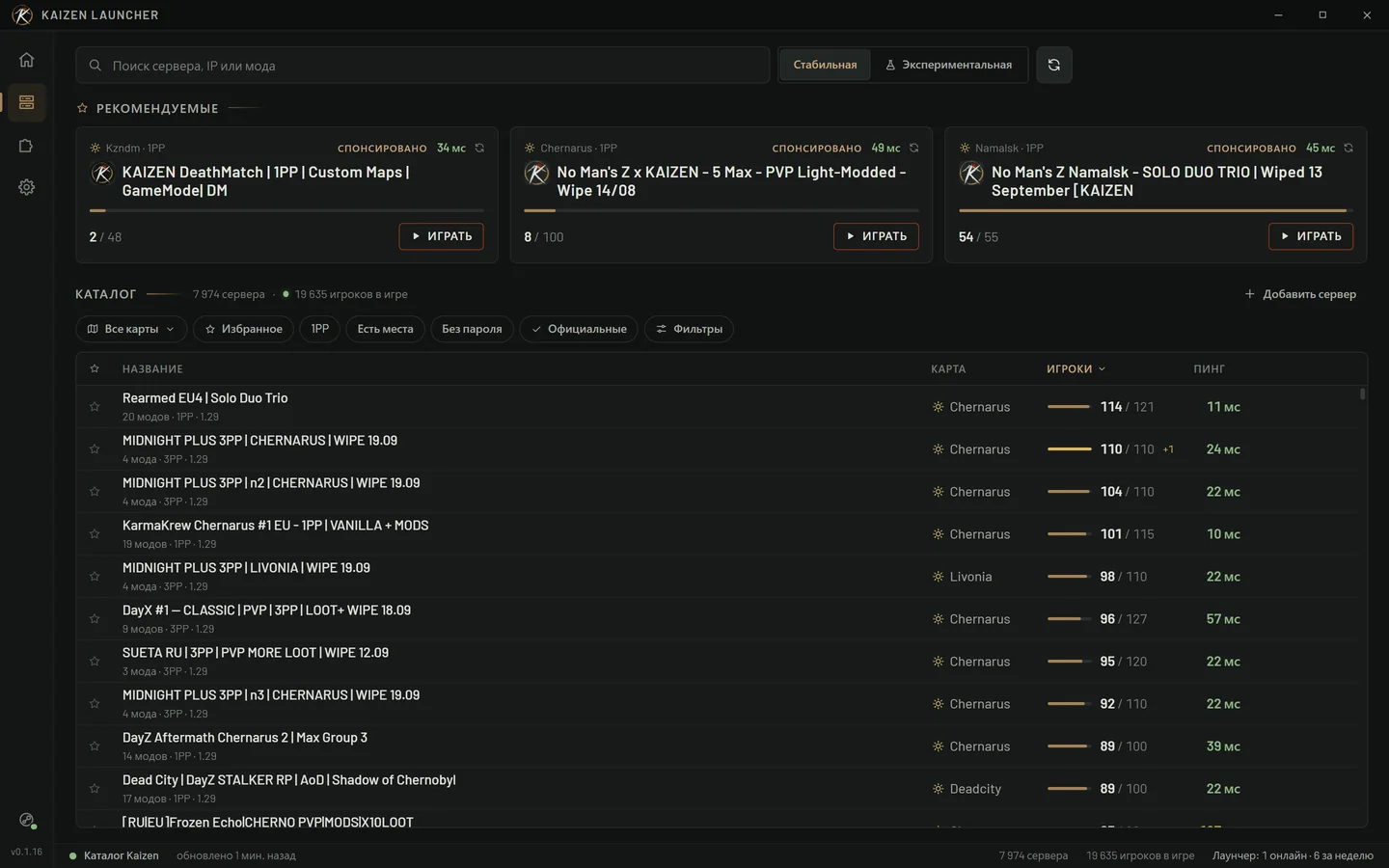Enable the Есть места filter
1389x868 pixels.
pyautogui.click(x=385, y=329)
